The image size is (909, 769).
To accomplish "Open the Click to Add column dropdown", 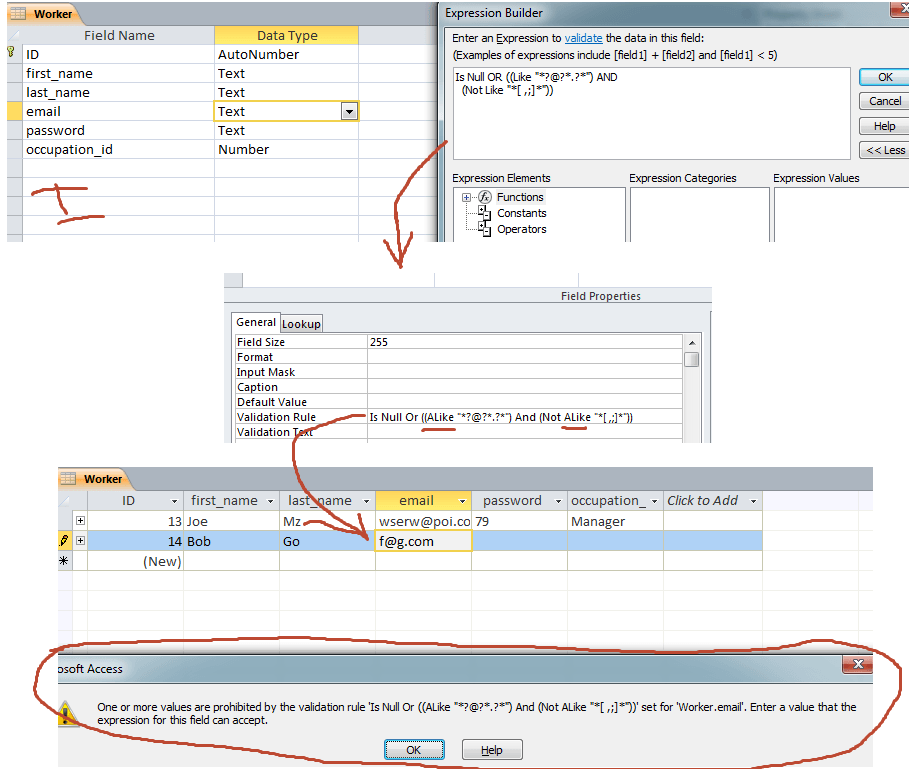I will click(753, 501).
